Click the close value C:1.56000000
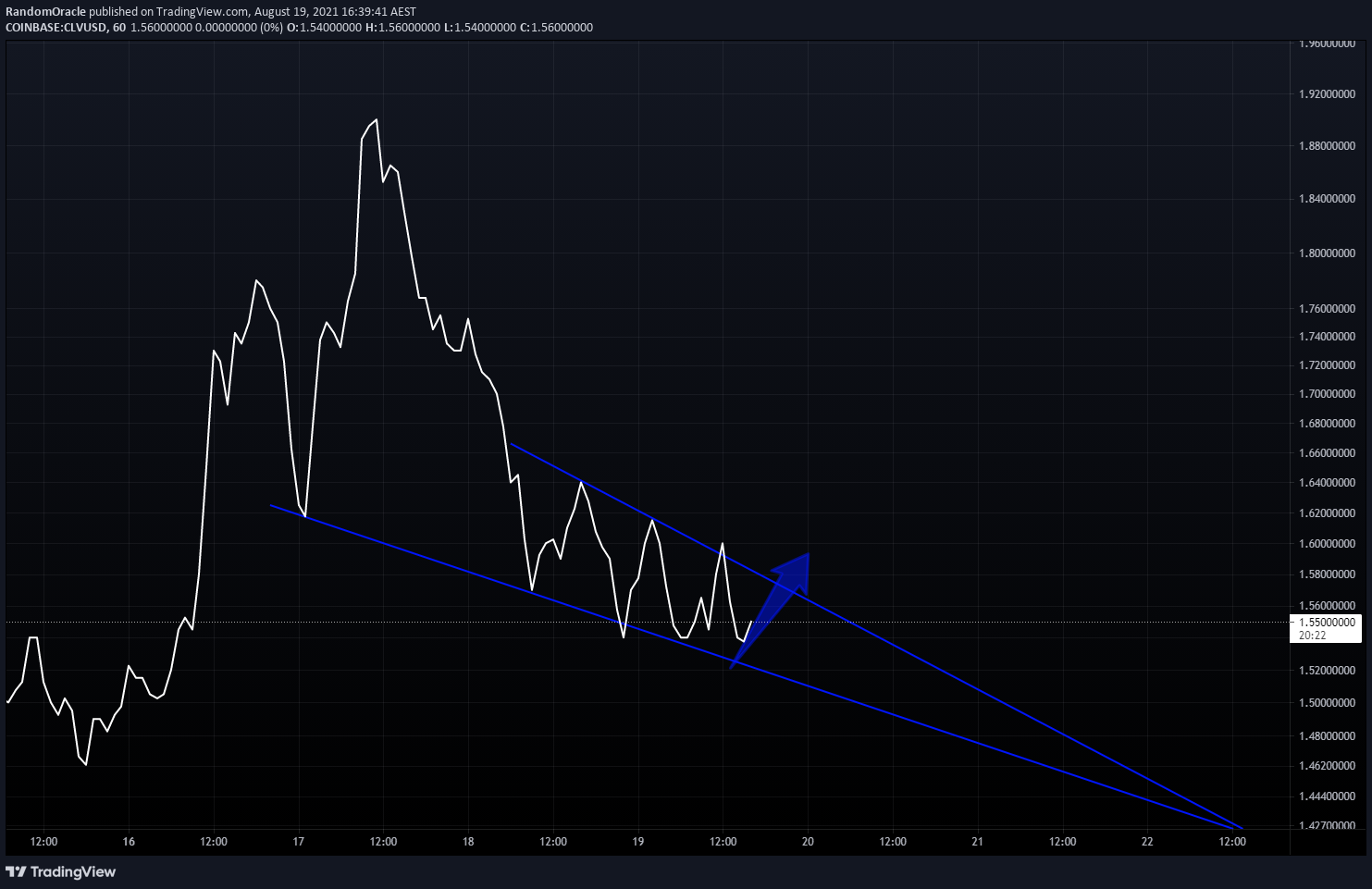This screenshot has width=1372, height=889. point(556,28)
